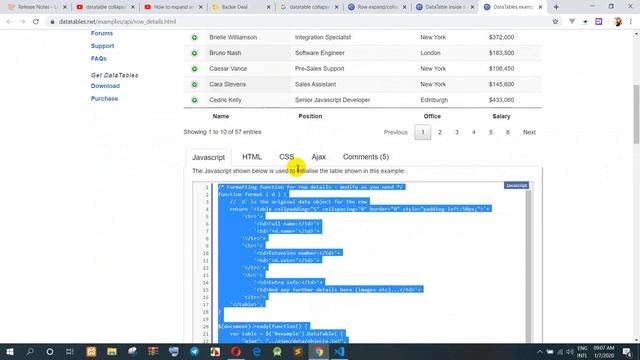
Task: Click the Salary footer column header
Action: 501,116
